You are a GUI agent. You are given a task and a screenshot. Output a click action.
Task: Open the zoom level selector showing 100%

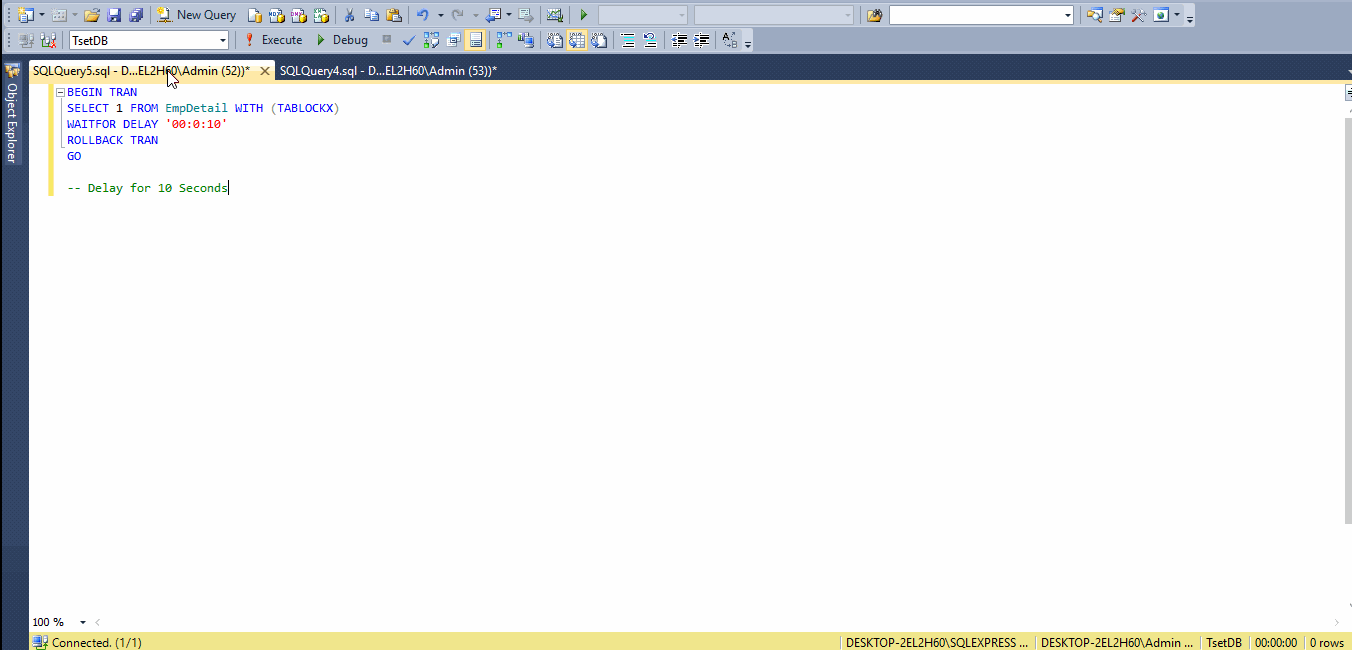(55, 621)
